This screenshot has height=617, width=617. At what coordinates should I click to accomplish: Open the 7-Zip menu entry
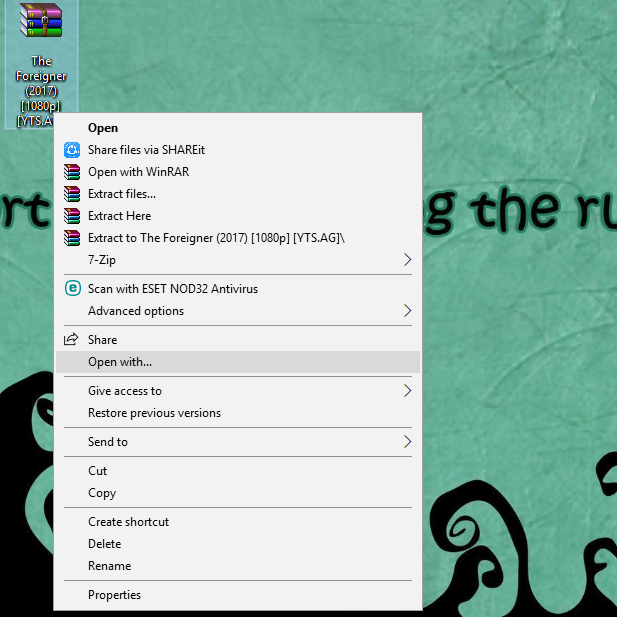point(238,260)
